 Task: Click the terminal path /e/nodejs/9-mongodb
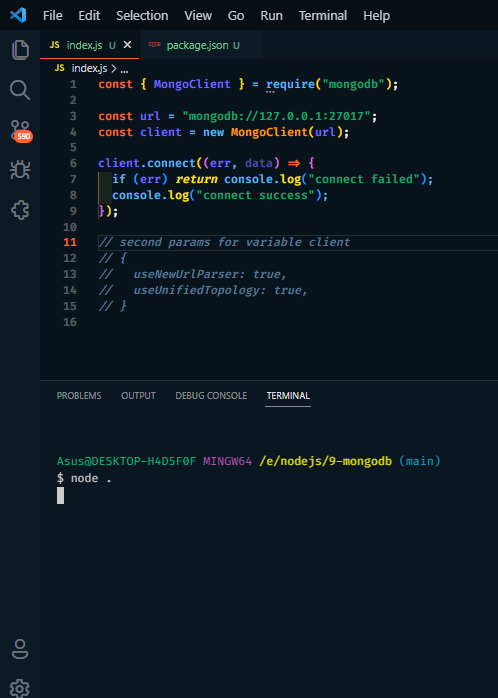[x=325, y=461]
